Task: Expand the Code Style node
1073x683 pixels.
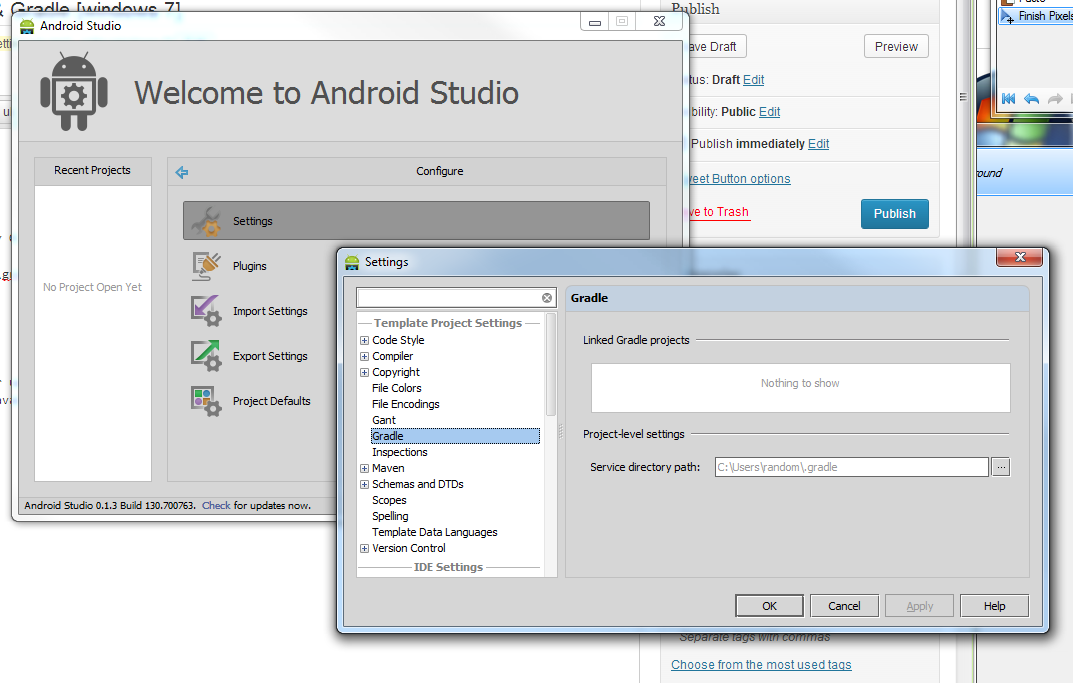Action: [x=365, y=340]
